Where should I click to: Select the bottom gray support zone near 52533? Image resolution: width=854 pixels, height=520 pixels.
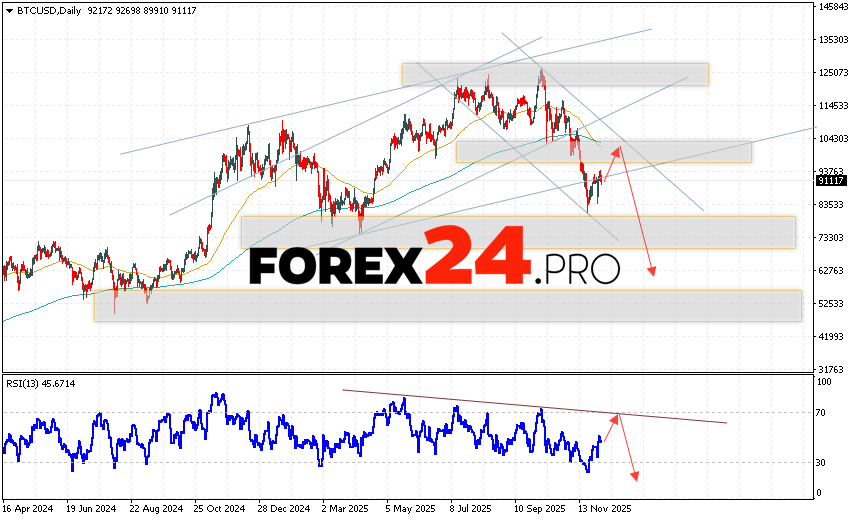[447, 306]
